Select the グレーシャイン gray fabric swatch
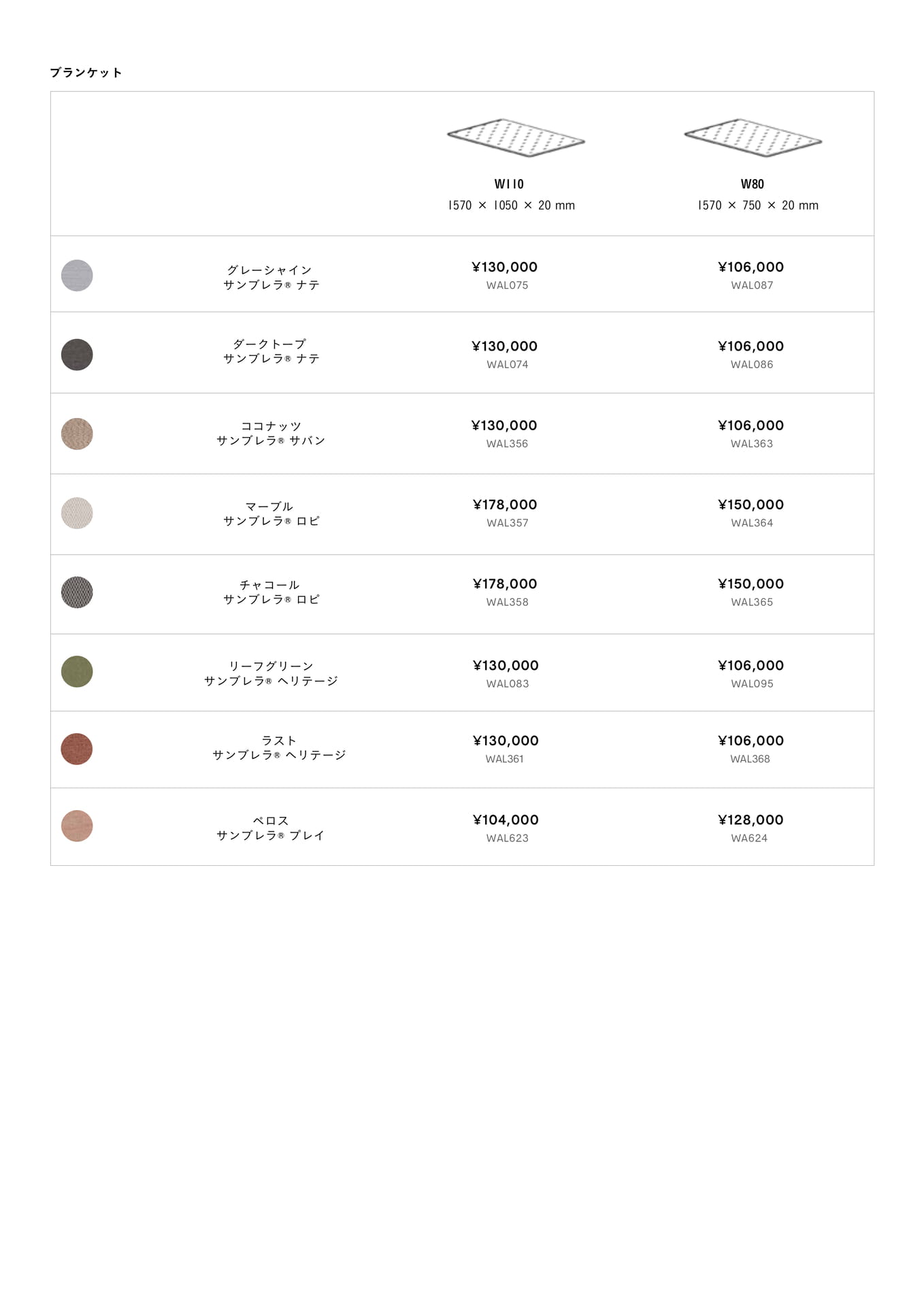This screenshot has width=924, height=1307. coord(77,276)
